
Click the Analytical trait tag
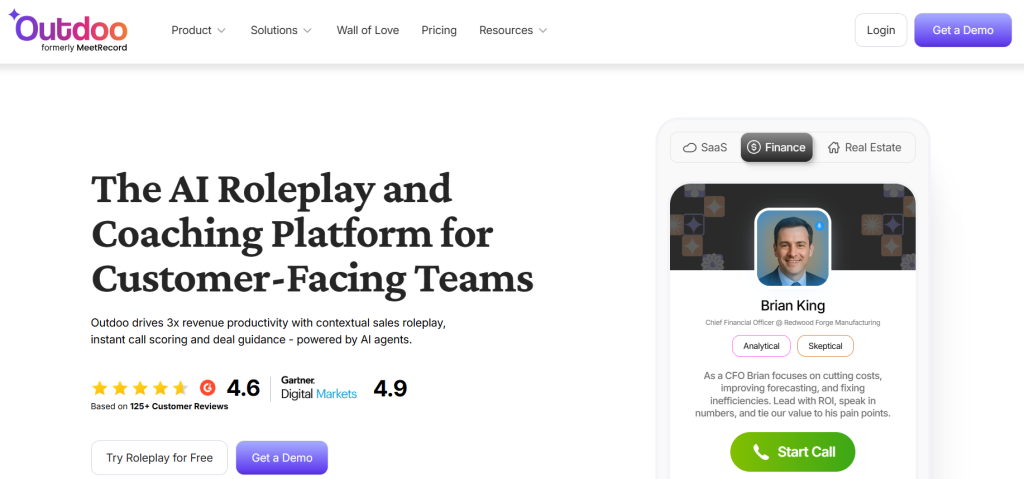pos(761,346)
